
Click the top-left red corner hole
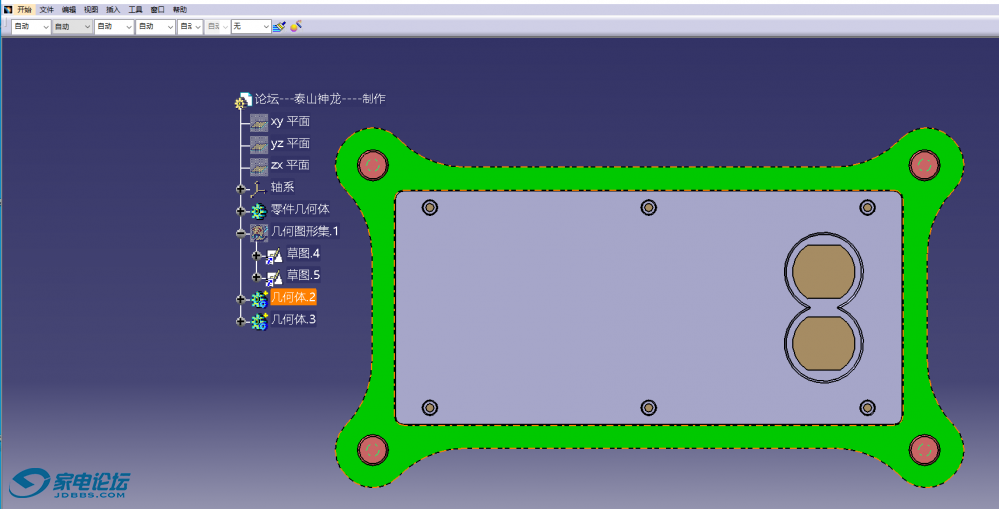(372, 164)
